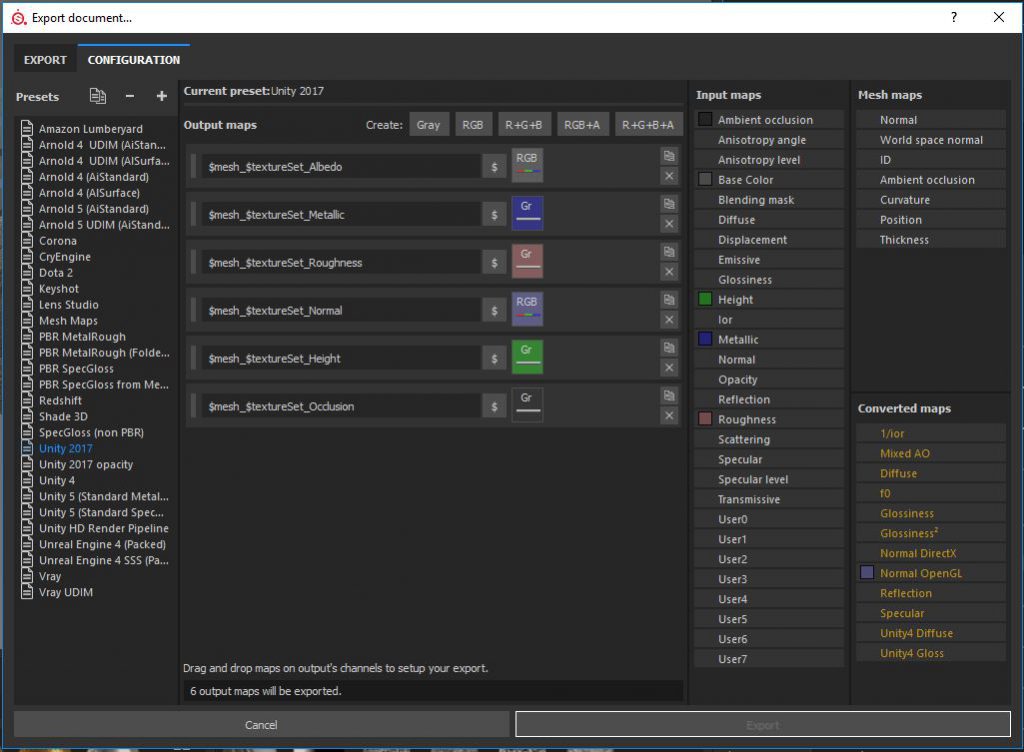Click the $ token button for Height output
Image resolution: width=1024 pixels, height=752 pixels.
coord(494,358)
